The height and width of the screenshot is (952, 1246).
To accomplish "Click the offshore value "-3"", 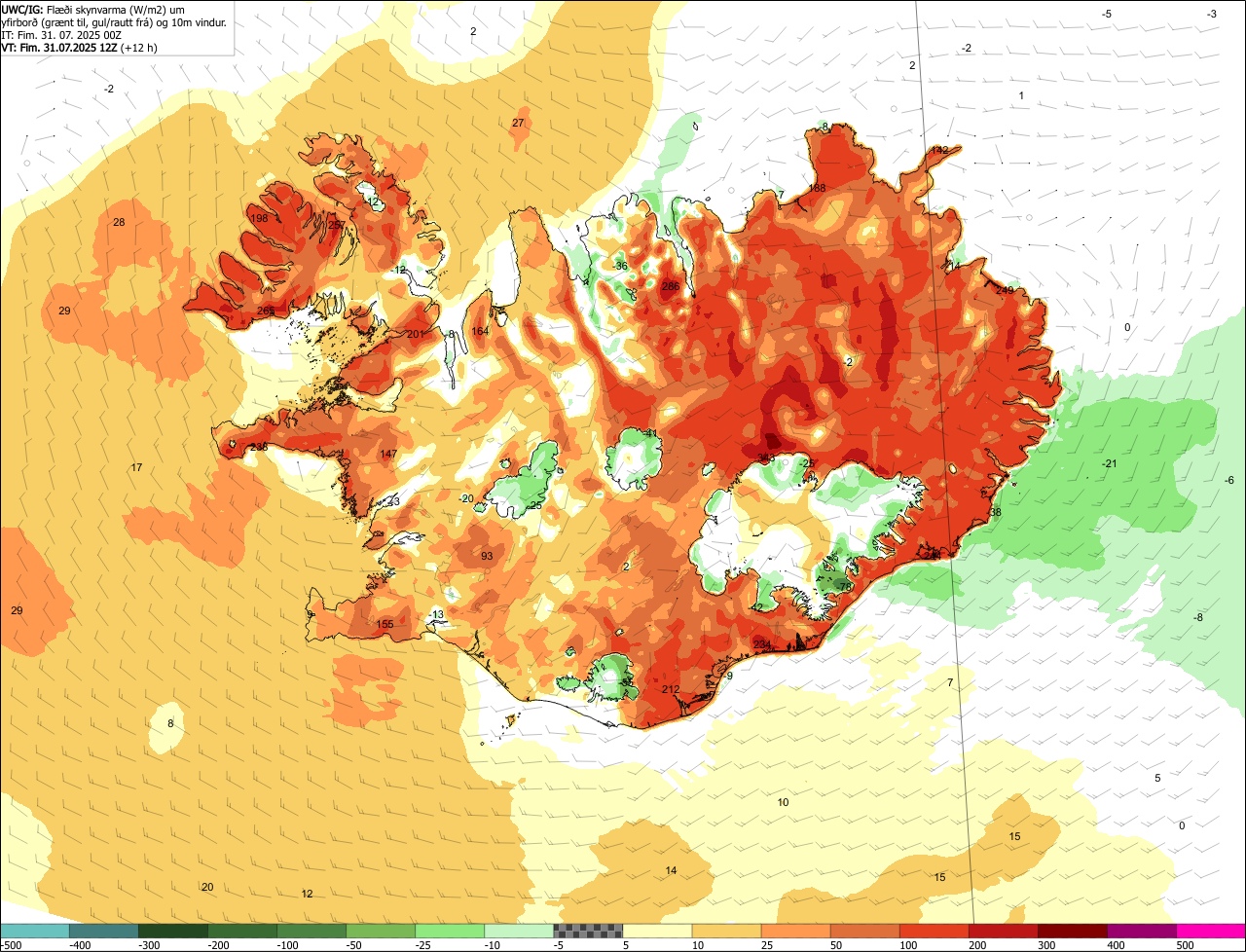I will (x=1211, y=14).
